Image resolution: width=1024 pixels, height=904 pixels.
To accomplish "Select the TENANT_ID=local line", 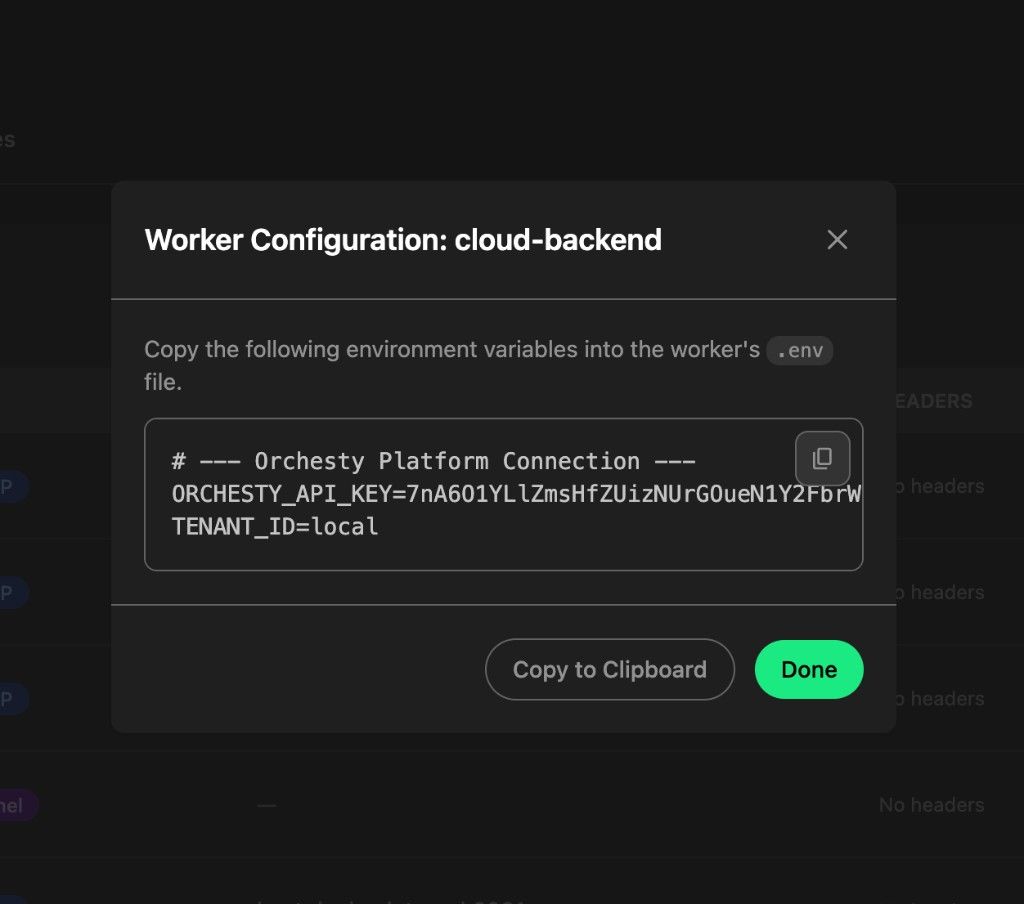I will coord(275,526).
